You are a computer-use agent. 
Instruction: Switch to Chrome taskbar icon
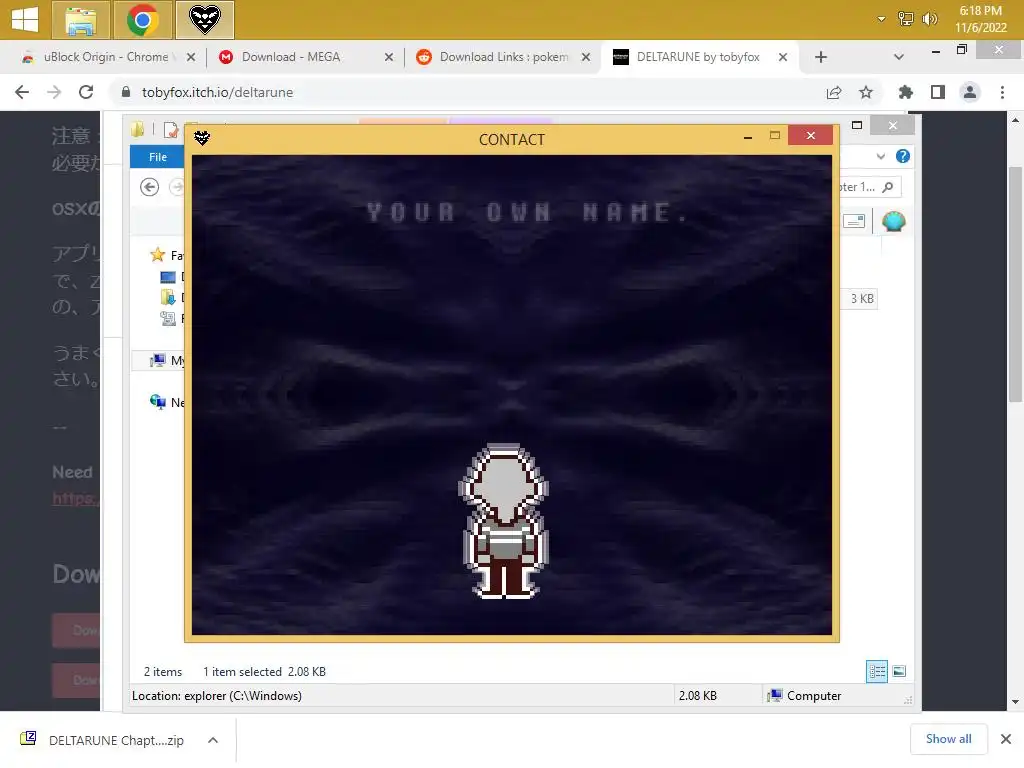[x=142, y=20]
